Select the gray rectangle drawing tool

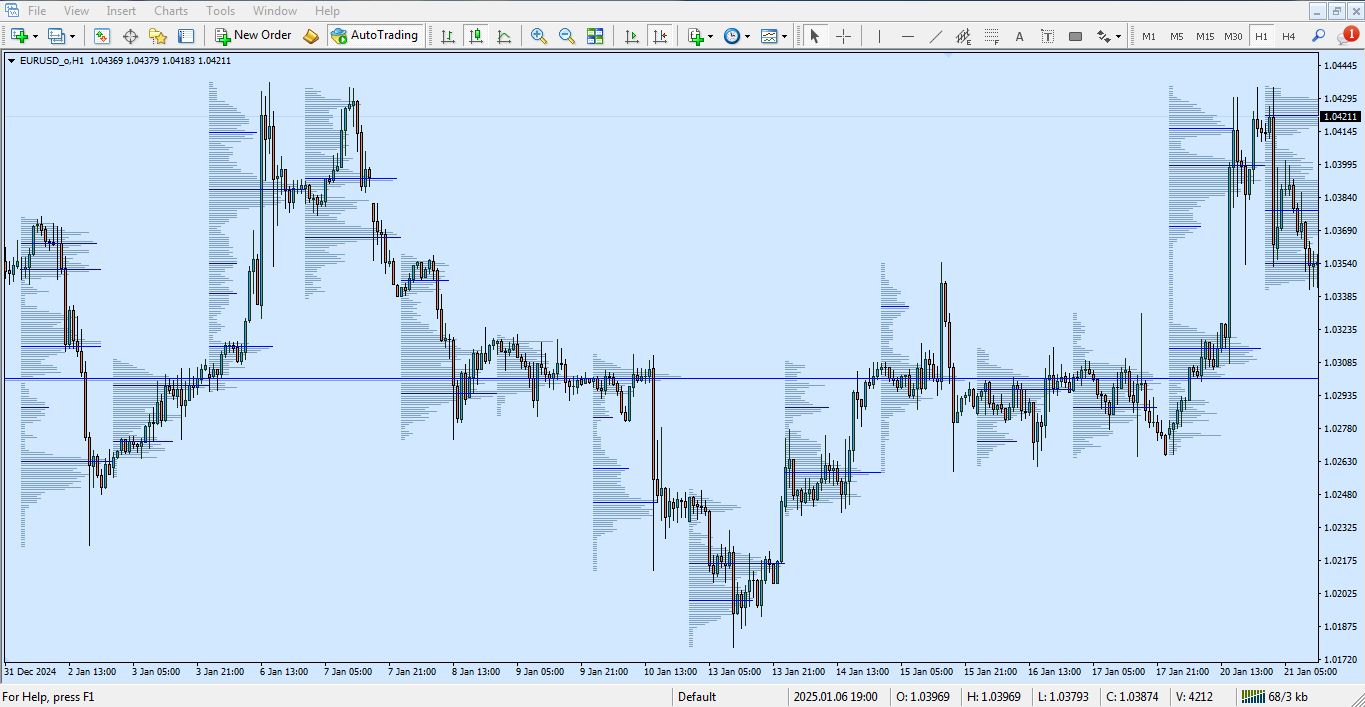[x=1075, y=36]
